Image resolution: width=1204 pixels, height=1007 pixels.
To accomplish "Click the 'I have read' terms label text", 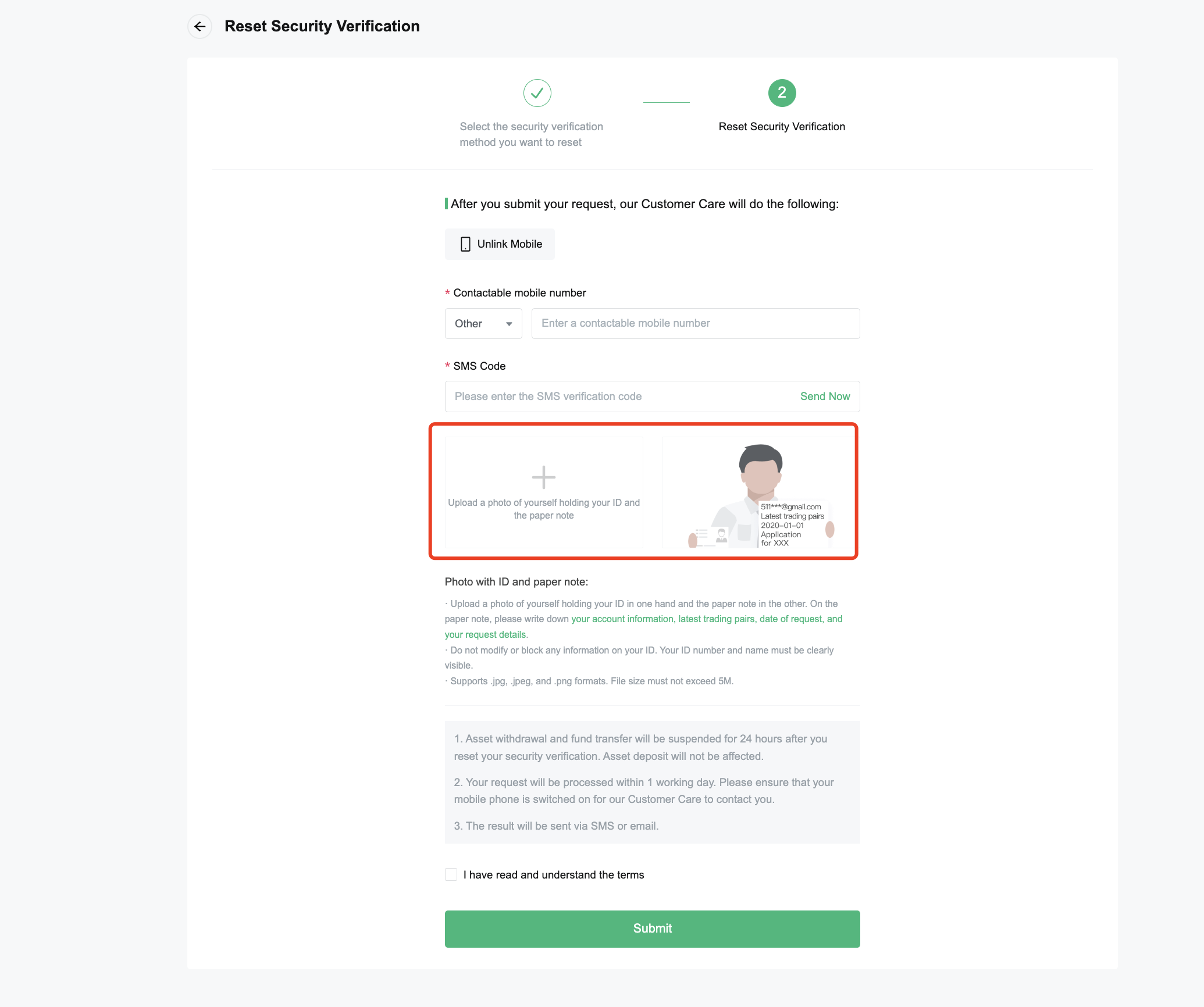I will tap(554, 874).
